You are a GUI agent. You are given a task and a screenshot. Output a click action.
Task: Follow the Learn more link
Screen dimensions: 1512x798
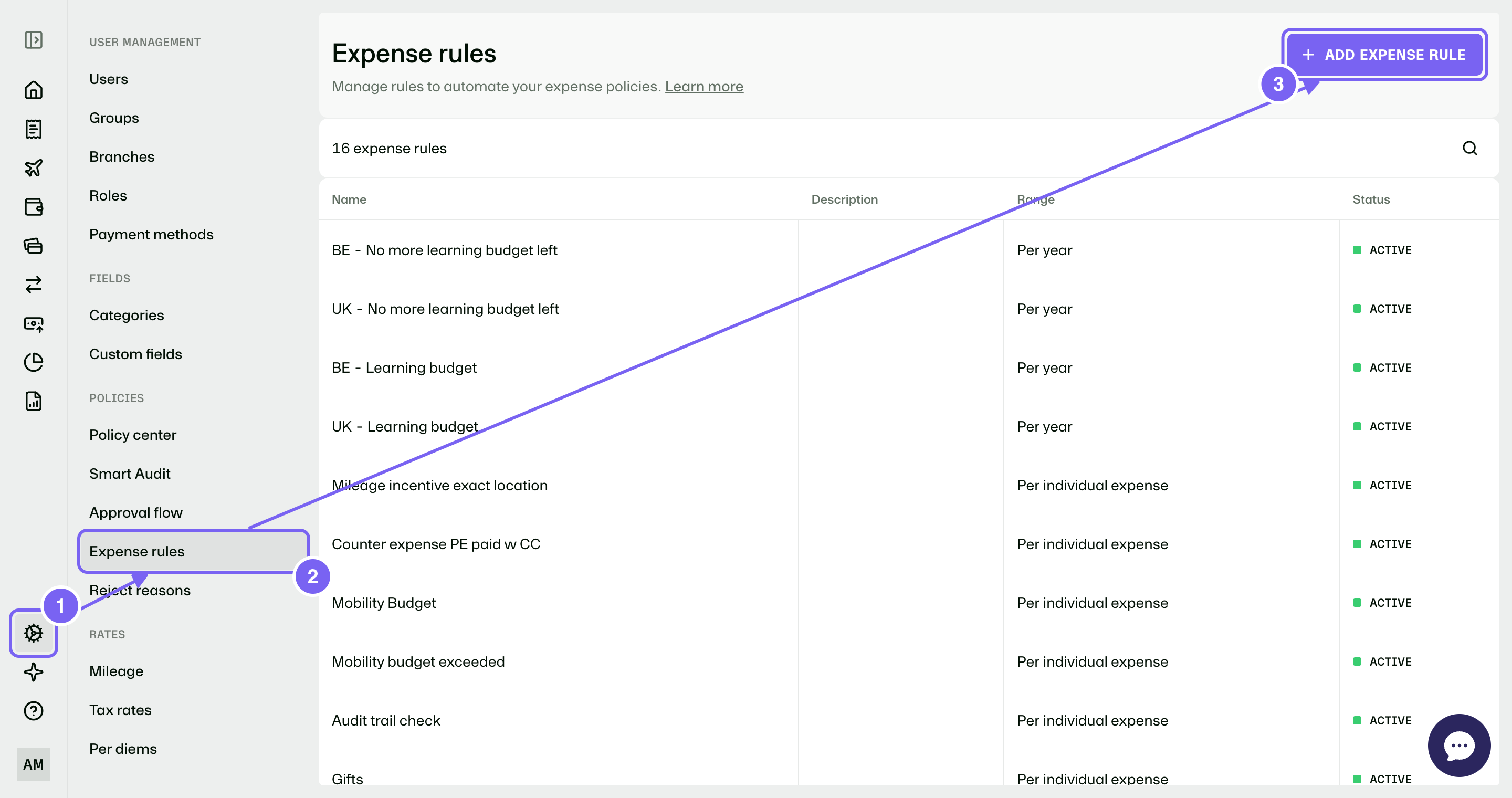703,86
